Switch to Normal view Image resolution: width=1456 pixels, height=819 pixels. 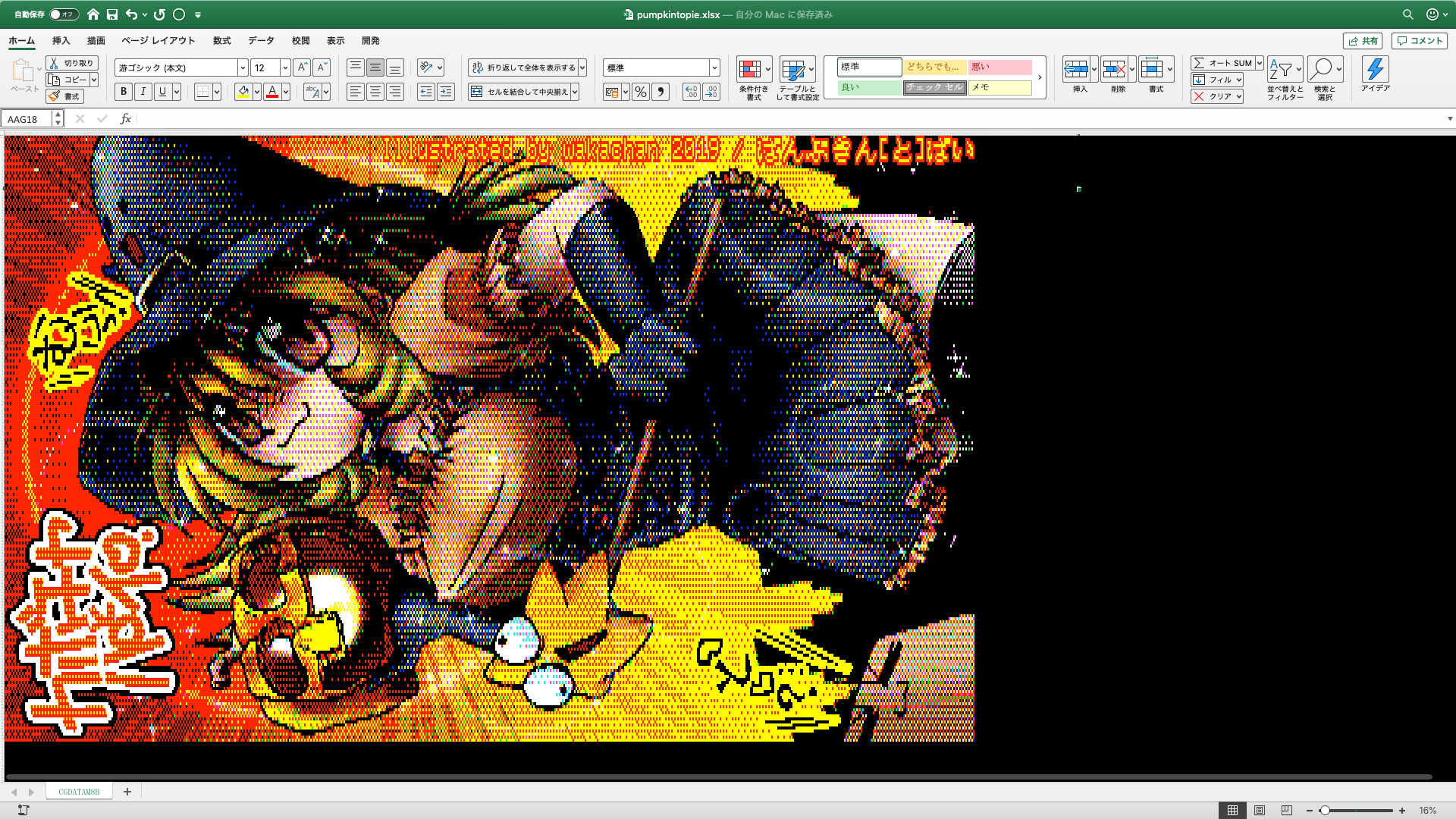coord(1232,811)
